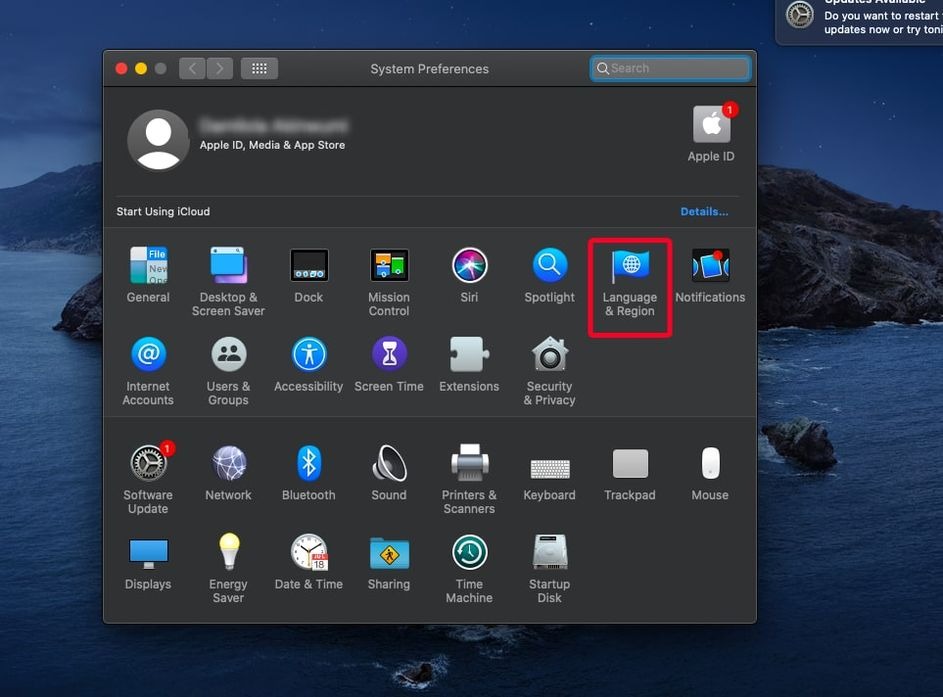This screenshot has width=943, height=697.
Task: Select the Notifications preference icon
Action: click(x=710, y=265)
